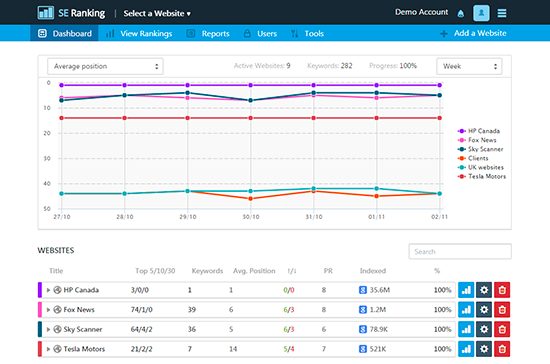The height and width of the screenshot is (364, 550).
Task: Click the Tesla Motors globe icon
Action: pyautogui.click(x=57, y=349)
